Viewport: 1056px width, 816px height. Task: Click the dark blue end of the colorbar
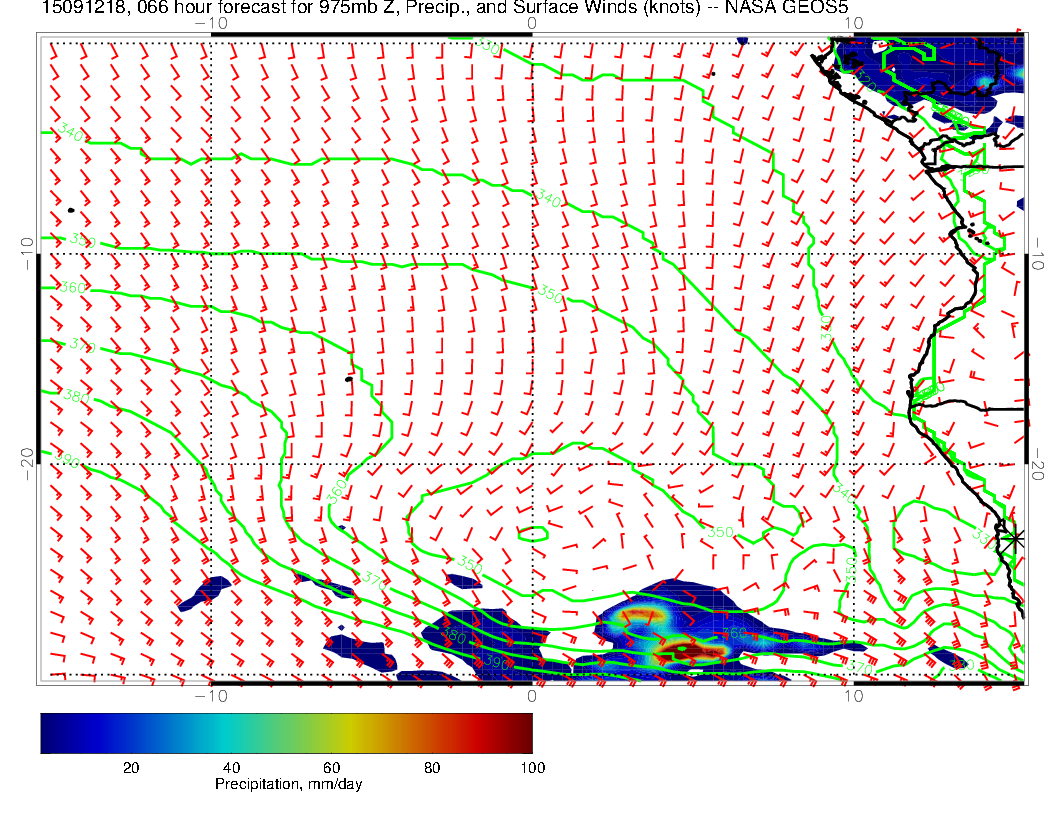point(50,732)
